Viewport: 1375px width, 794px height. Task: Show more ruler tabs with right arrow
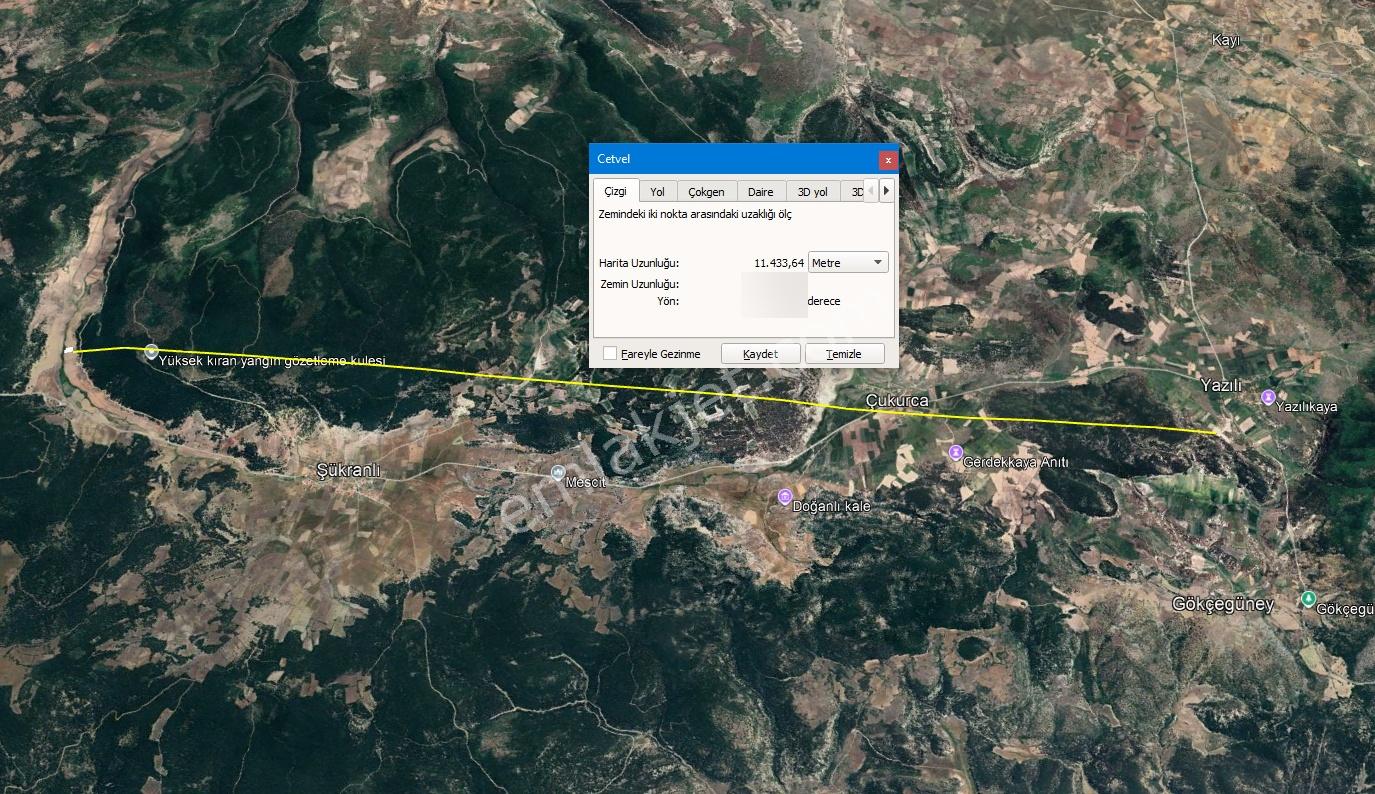pos(886,191)
